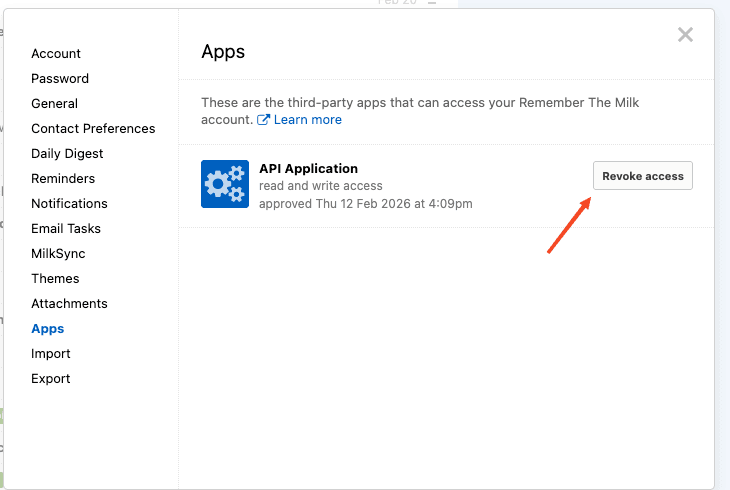
Task: Open MilkSync settings
Action: click(58, 254)
